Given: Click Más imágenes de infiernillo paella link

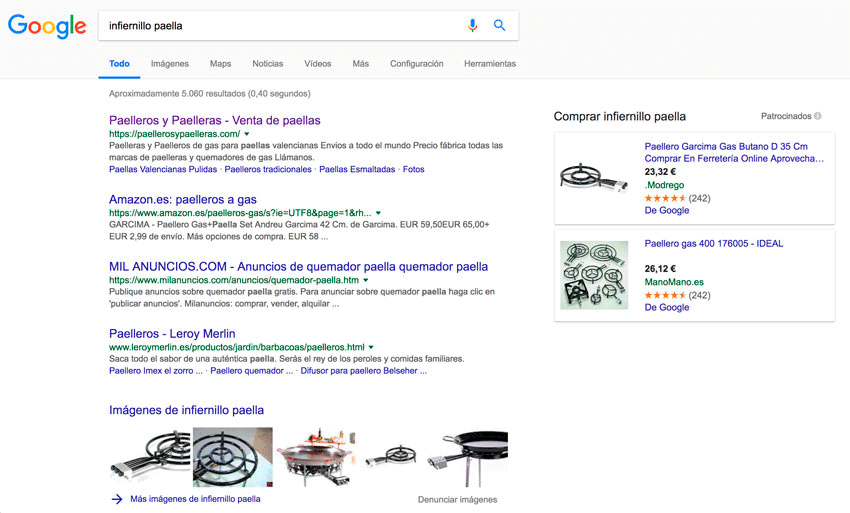Looking at the screenshot, I should click(195, 499).
